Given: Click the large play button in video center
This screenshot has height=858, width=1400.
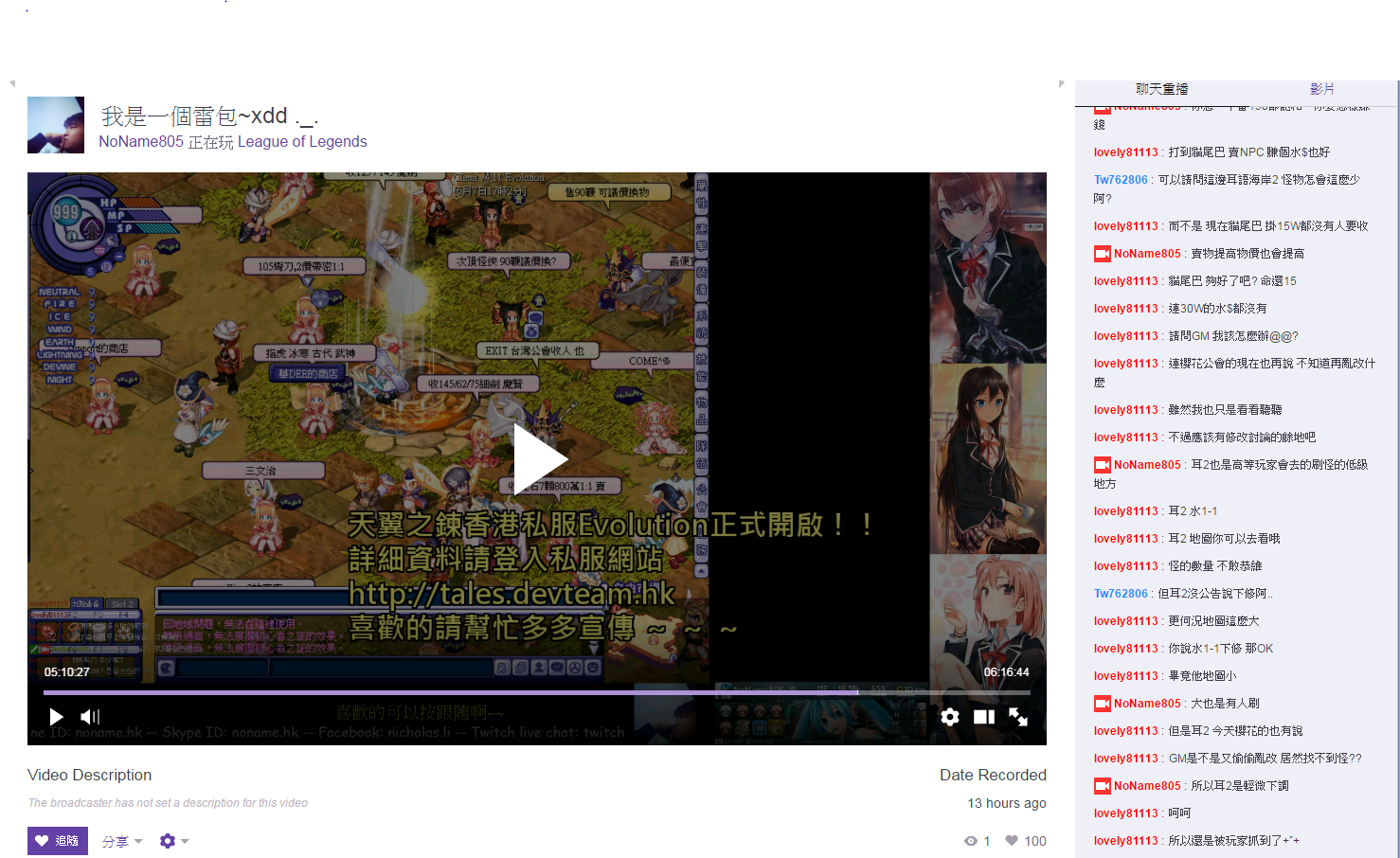Looking at the screenshot, I should [540, 459].
